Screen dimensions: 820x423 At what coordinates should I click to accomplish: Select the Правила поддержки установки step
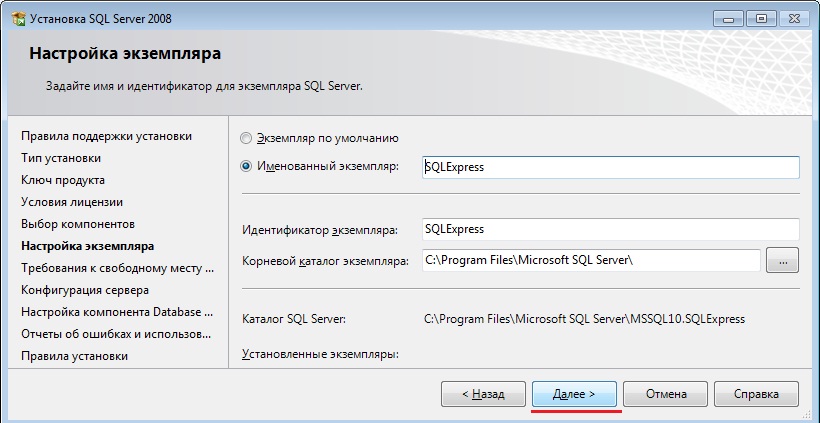[107, 136]
